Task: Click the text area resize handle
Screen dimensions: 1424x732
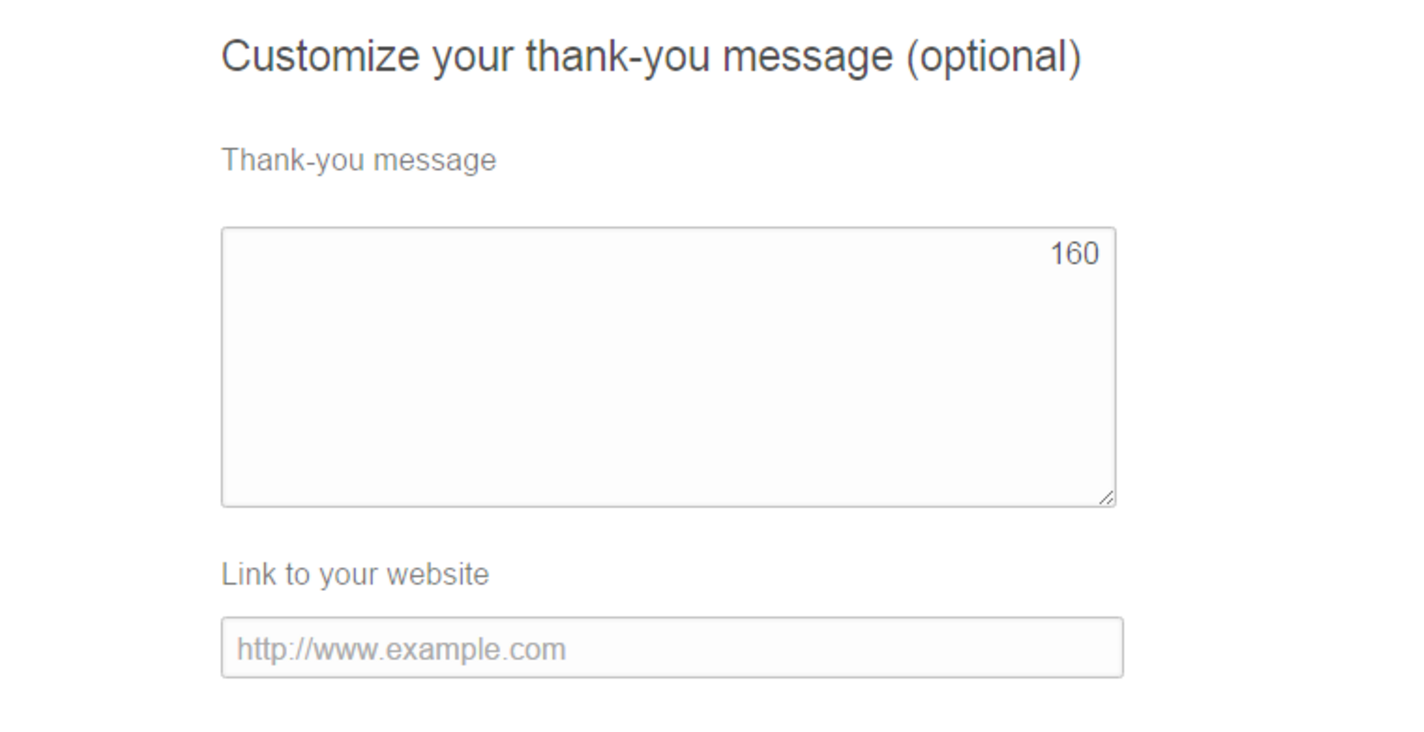Action: [x=1106, y=497]
